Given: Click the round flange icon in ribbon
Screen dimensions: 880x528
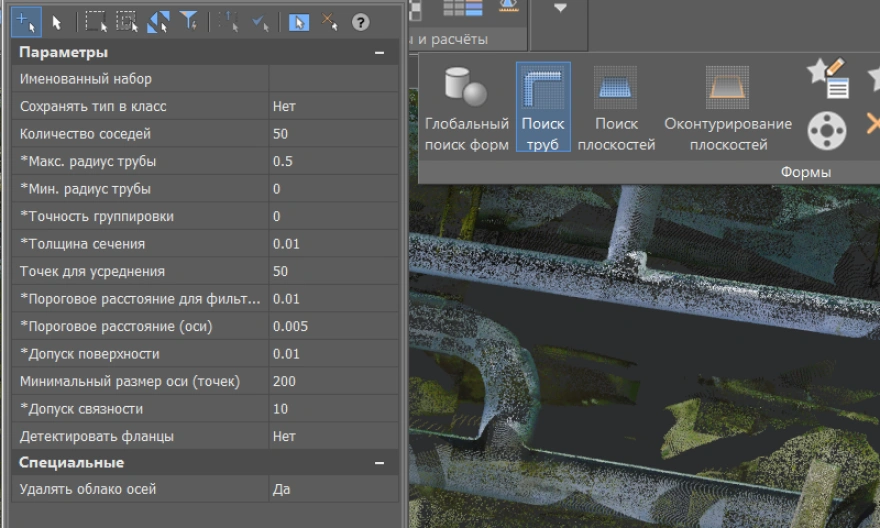Looking at the screenshot, I should click(x=827, y=130).
